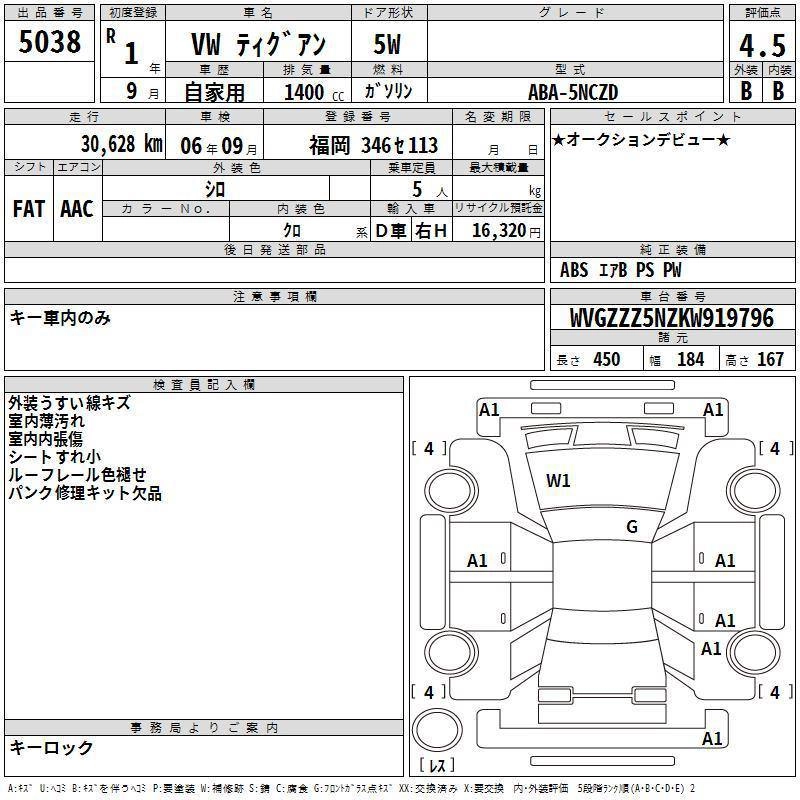Click the width value 184

click(690, 359)
